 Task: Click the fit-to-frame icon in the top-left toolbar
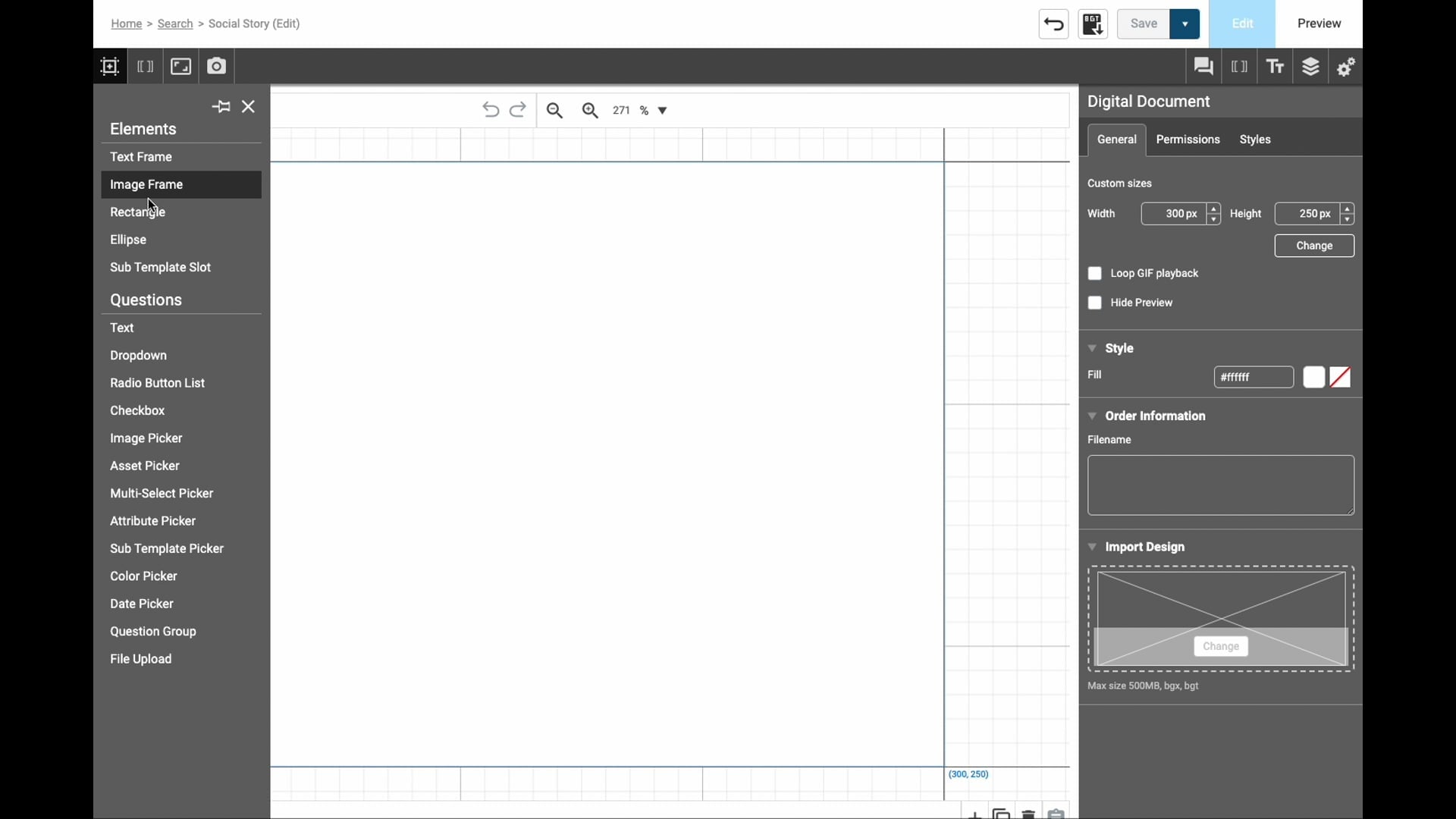click(x=110, y=67)
